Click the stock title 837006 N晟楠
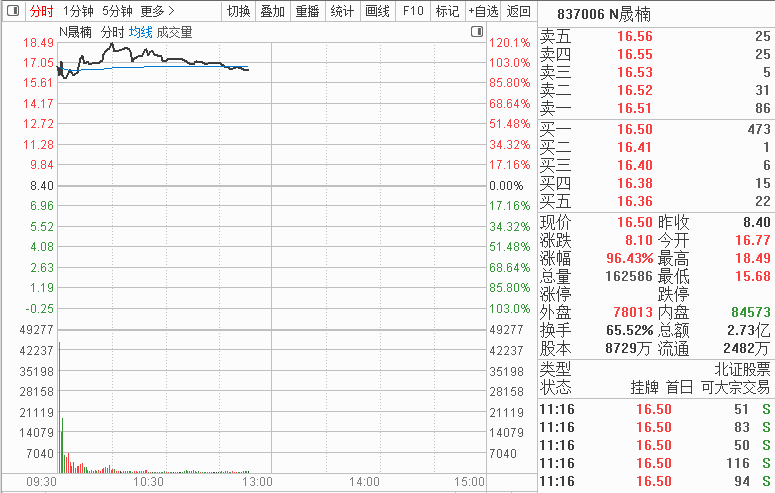 (603, 14)
